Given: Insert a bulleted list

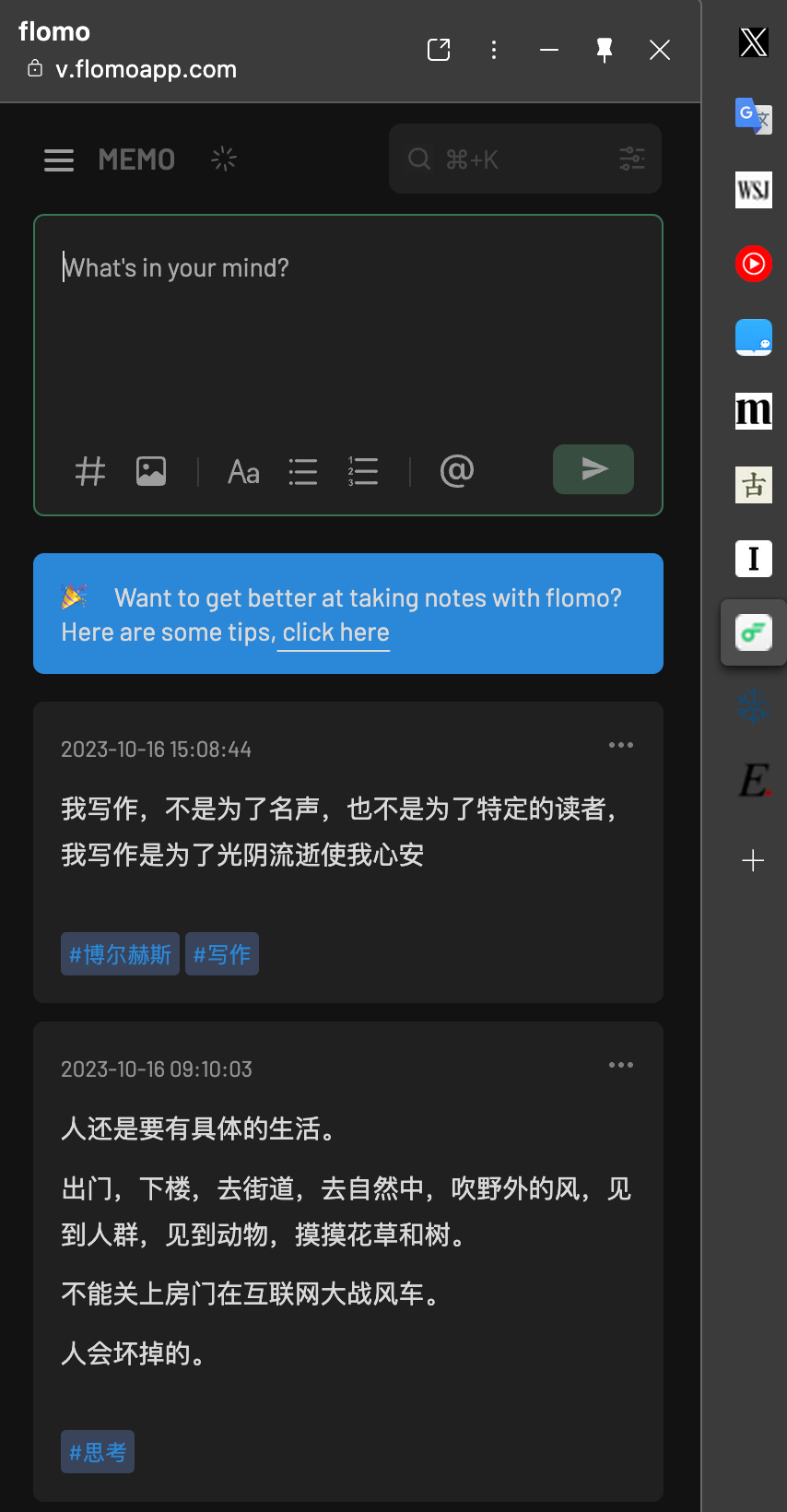Looking at the screenshot, I should coord(303,472).
